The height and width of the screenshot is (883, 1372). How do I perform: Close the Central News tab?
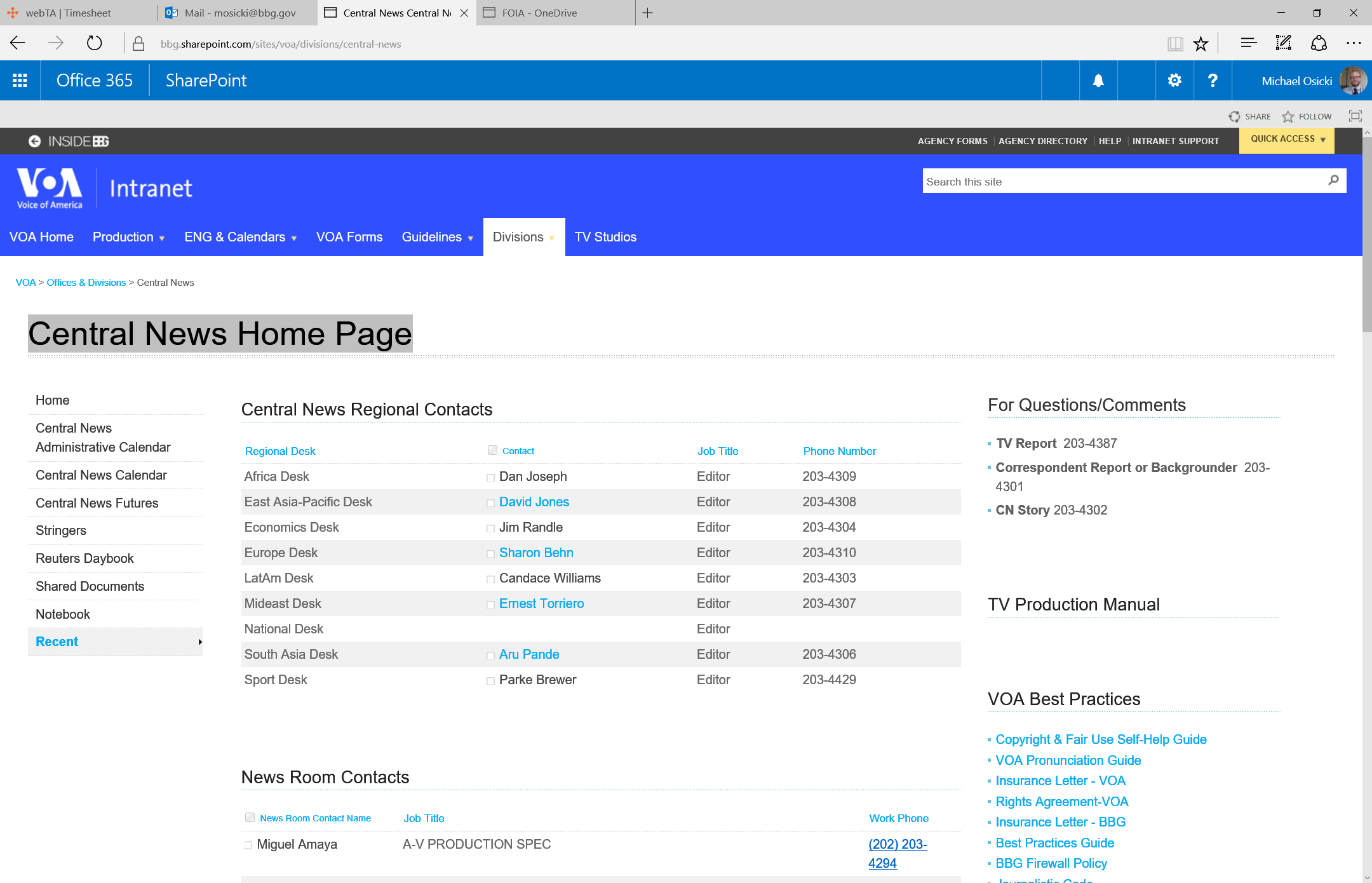(464, 13)
